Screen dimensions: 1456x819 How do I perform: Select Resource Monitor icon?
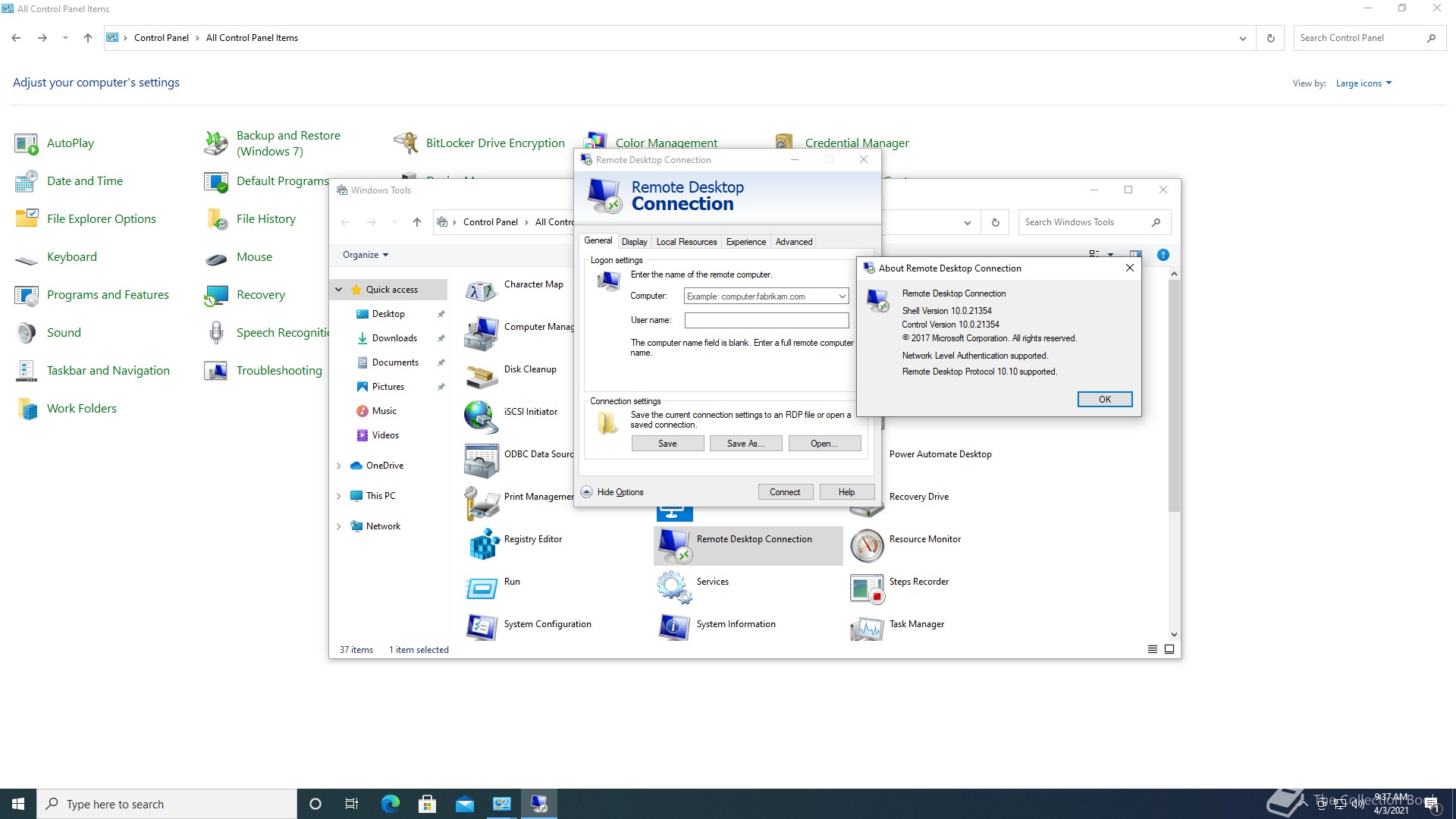click(867, 545)
